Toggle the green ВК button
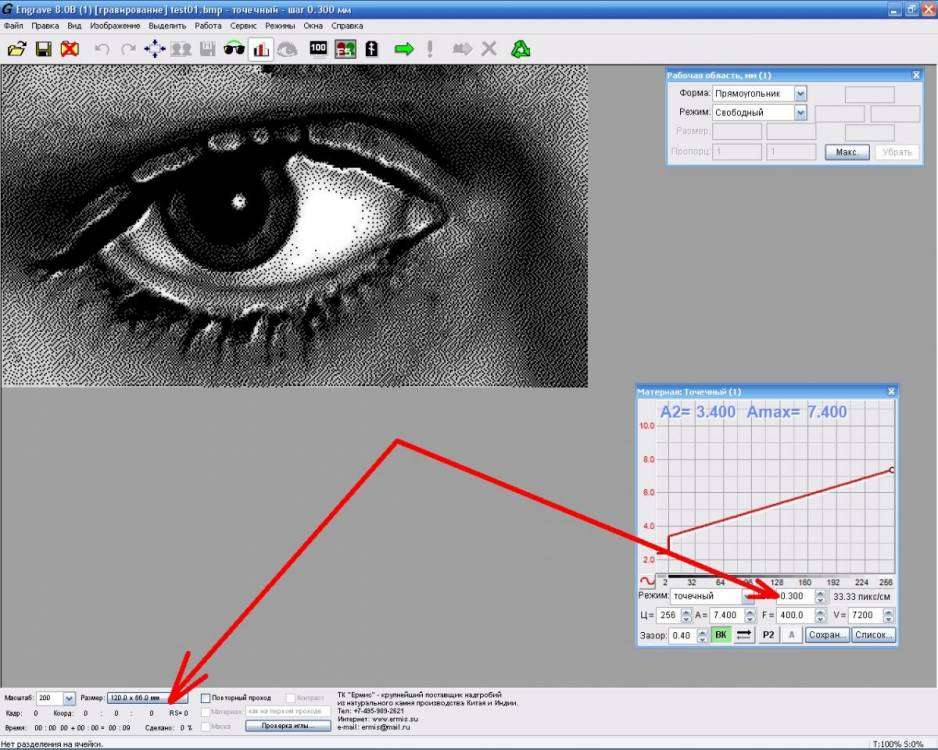The width and height of the screenshot is (938, 750). click(720, 635)
